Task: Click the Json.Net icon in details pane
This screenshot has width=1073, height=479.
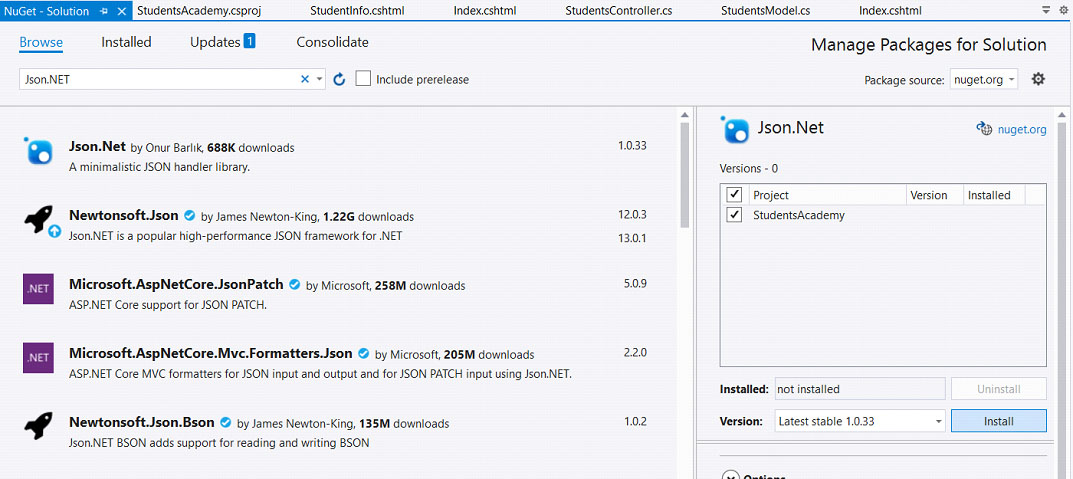Action: pyautogui.click(x=735, y=129)
